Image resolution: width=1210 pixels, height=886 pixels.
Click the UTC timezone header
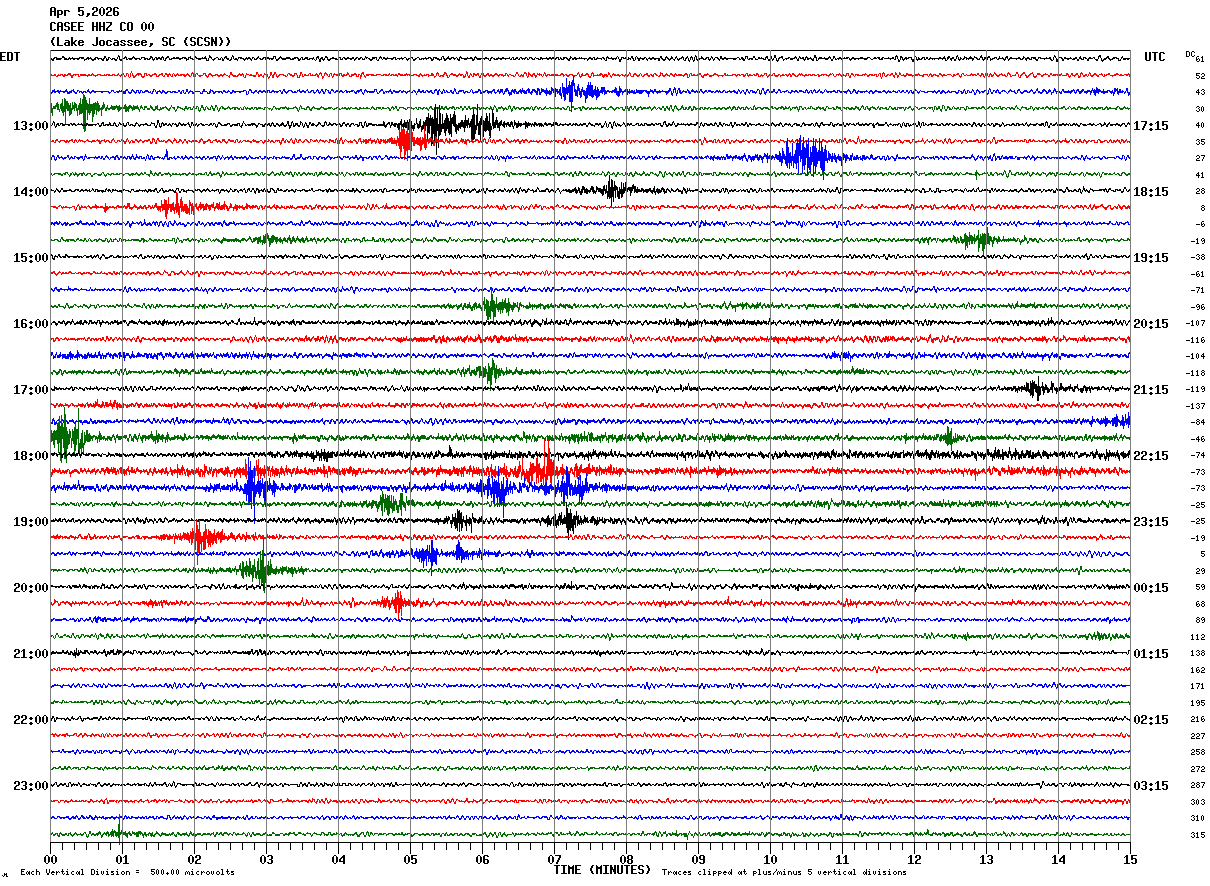[x=1155, y=57]
